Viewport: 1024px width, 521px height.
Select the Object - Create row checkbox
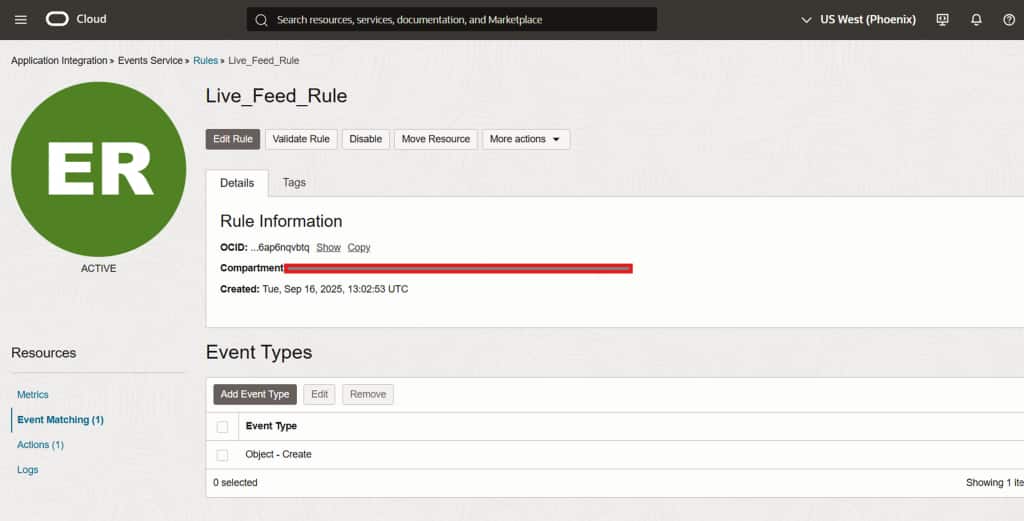222,455
